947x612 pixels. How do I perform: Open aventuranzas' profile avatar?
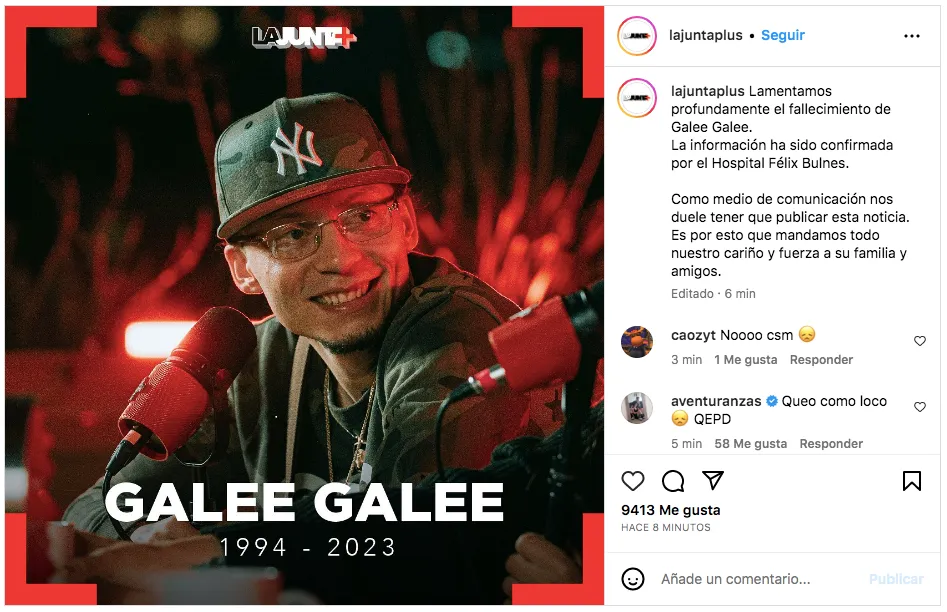pyautogui.click(x=637, y=408)
